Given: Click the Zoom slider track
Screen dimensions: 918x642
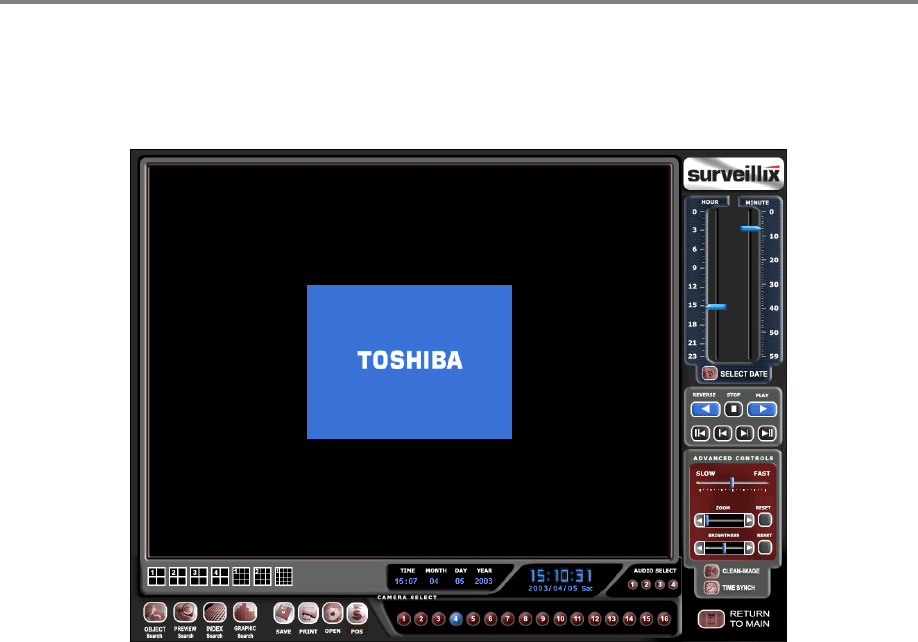Looking at the screenshot, I should pos(724,520).
